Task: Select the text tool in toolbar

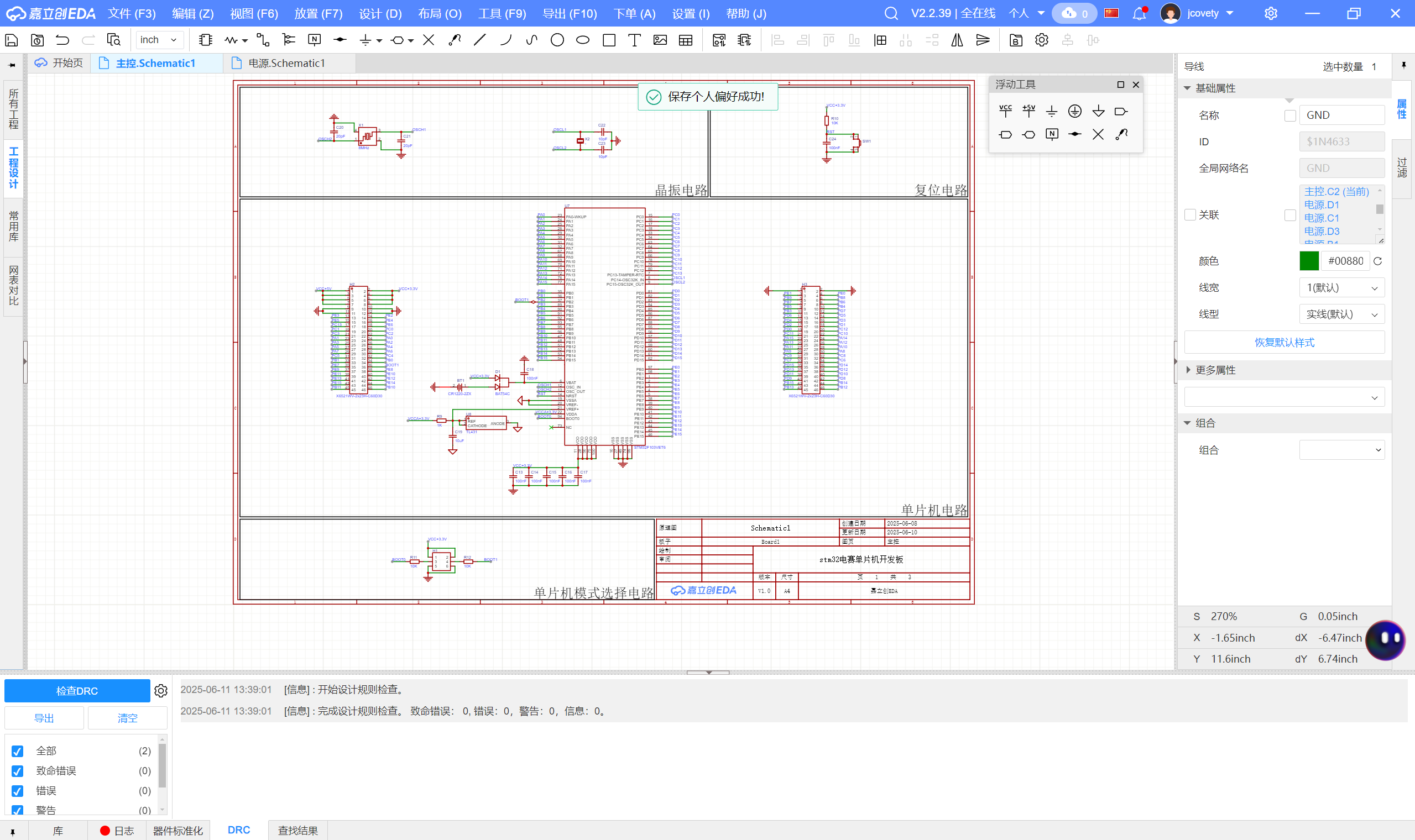Action: click(634, 40)
